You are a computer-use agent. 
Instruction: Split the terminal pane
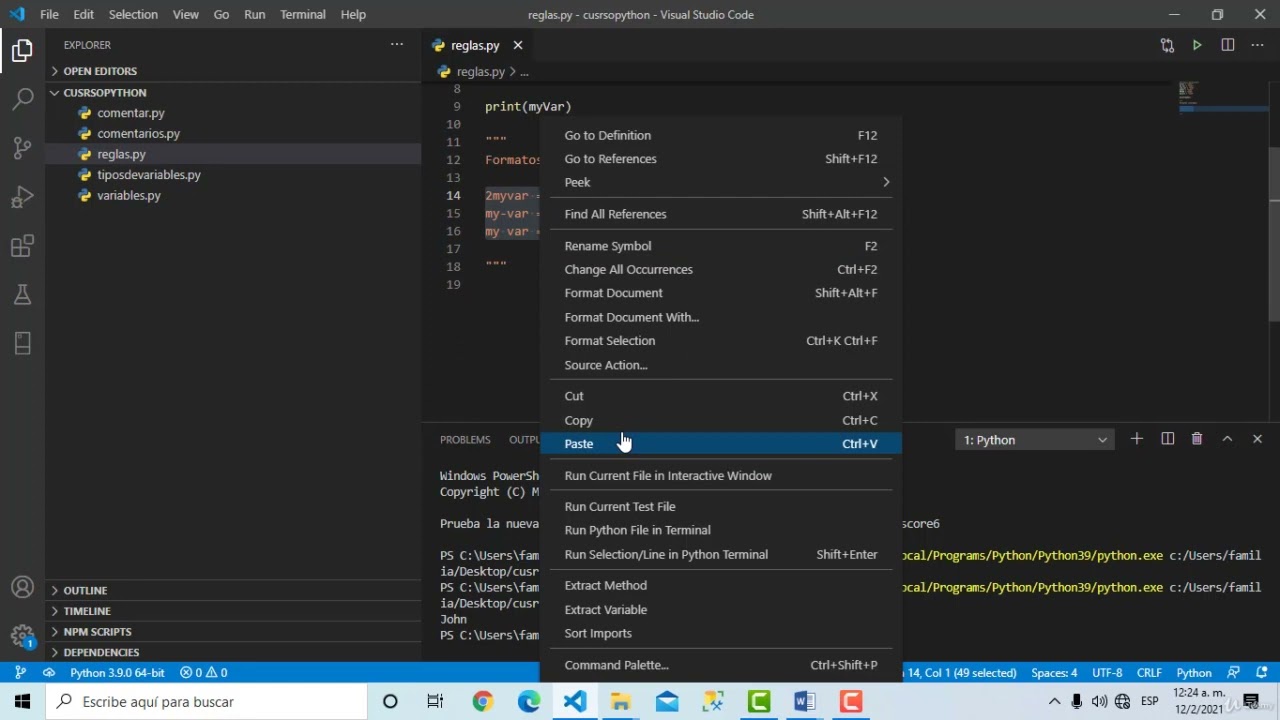(1167, 439)
